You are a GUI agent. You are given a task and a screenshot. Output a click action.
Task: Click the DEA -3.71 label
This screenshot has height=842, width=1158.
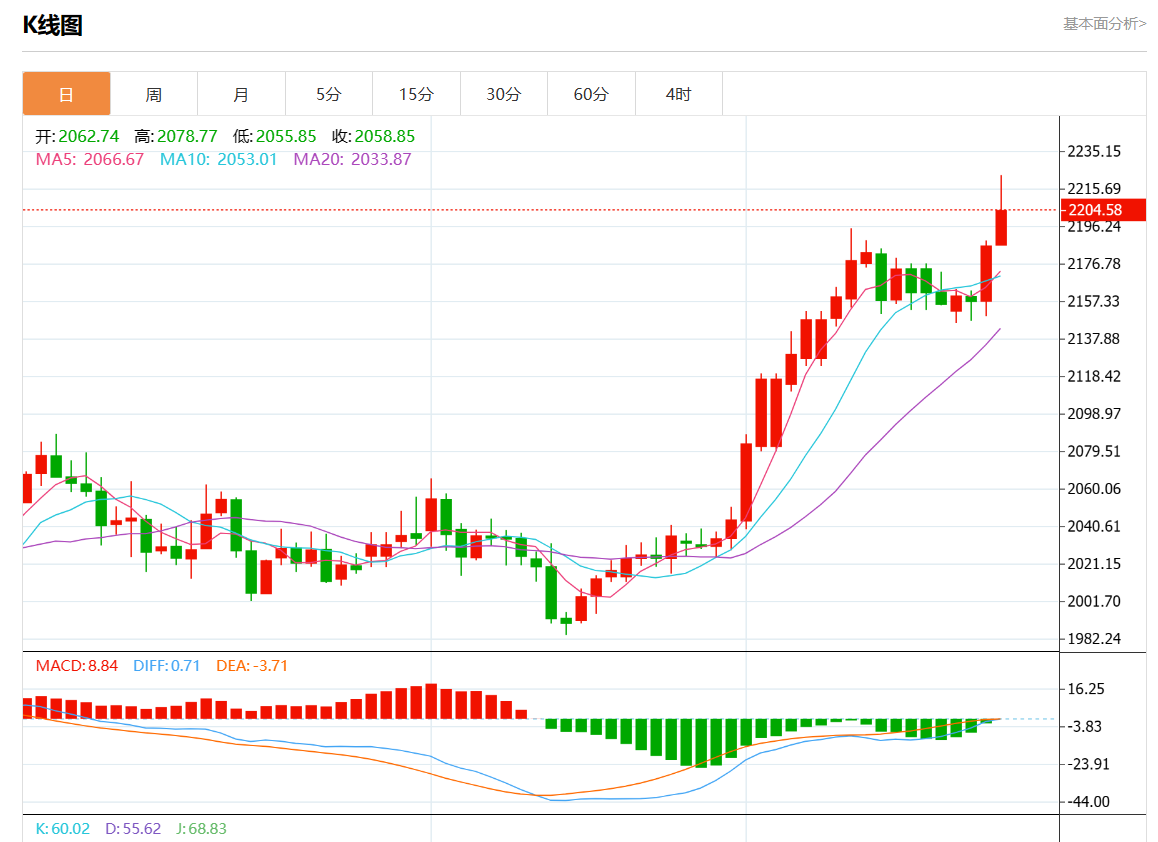point(252,666)
